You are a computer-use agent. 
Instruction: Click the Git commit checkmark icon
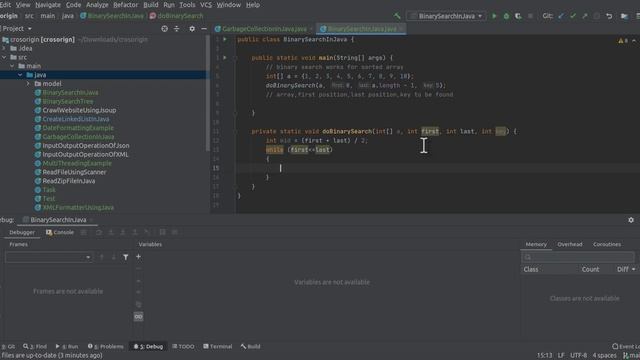click(573, 16)
